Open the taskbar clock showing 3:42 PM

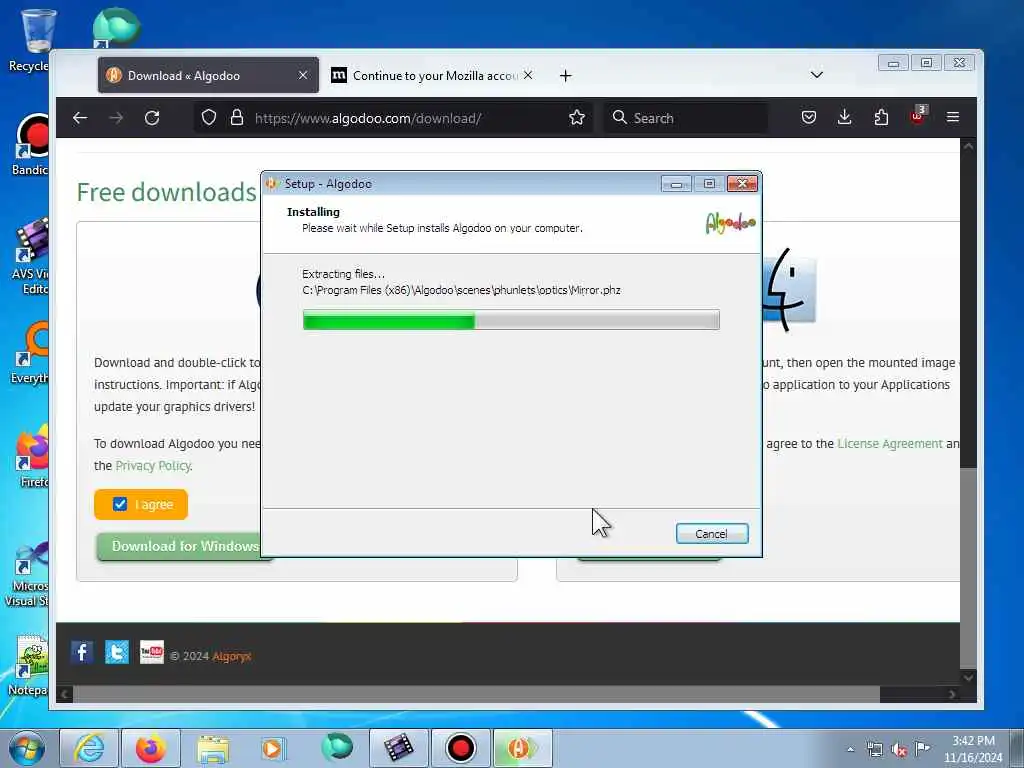tap(973, 749)
